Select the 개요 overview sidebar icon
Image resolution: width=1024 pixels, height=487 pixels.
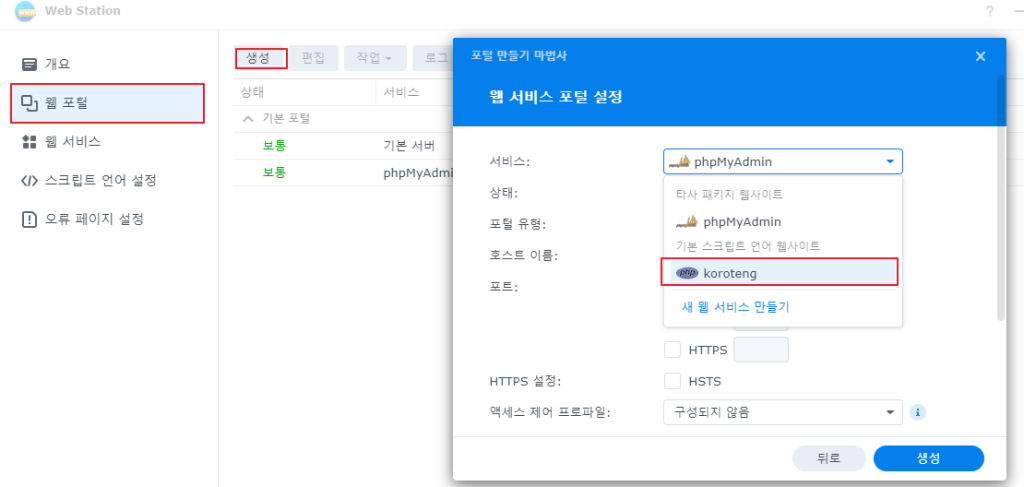[29, 64]
